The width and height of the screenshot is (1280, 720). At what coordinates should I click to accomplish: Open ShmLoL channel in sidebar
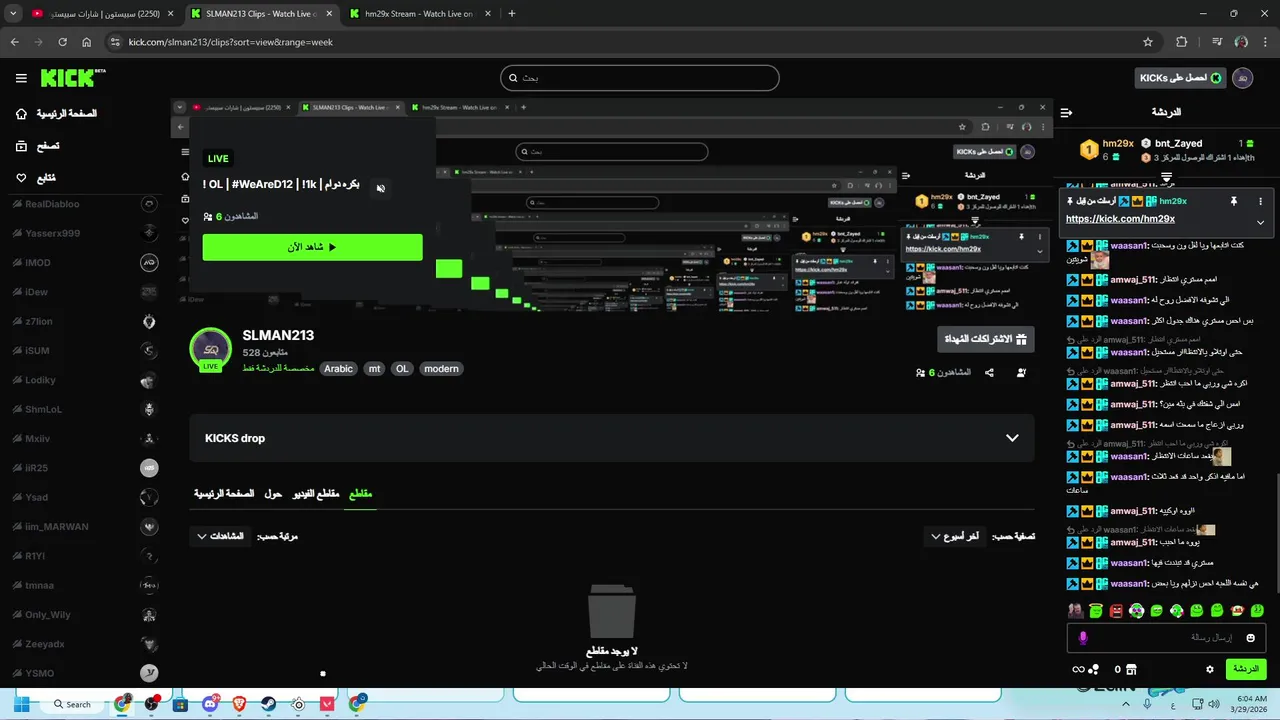(85, 409)
